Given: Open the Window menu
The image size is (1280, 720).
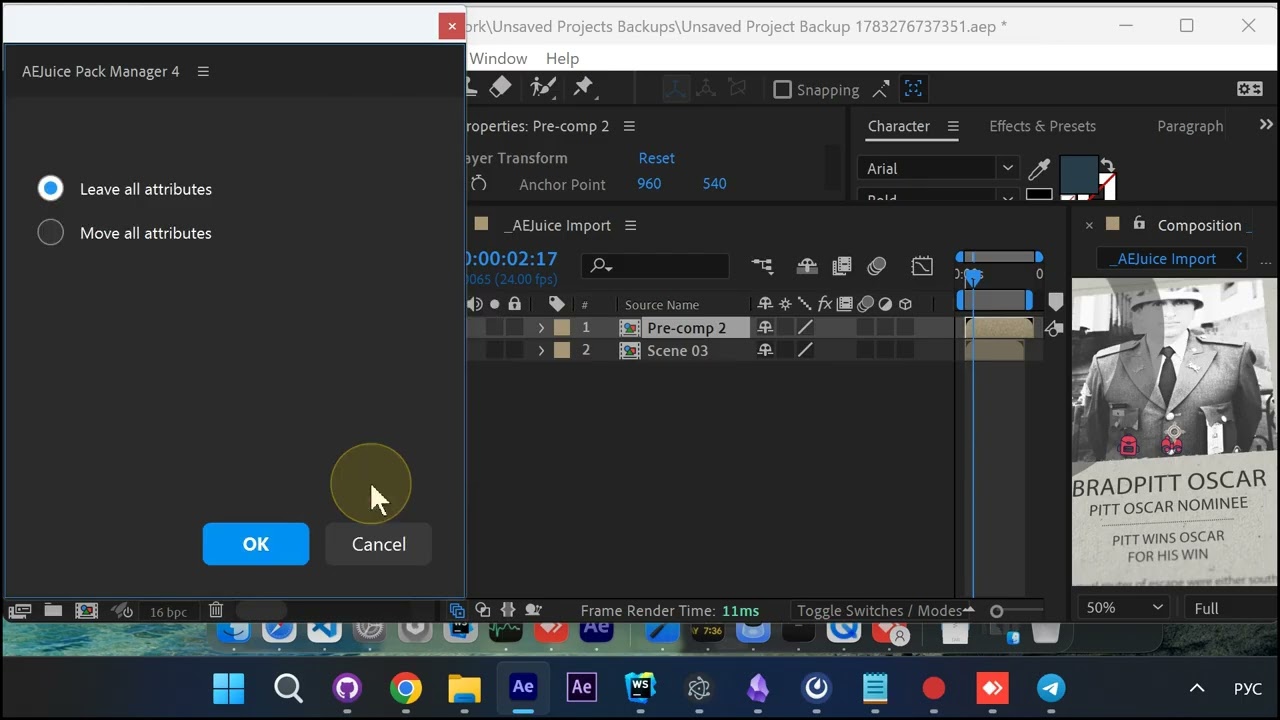Looking at the screenshot, I should (498, 58).
